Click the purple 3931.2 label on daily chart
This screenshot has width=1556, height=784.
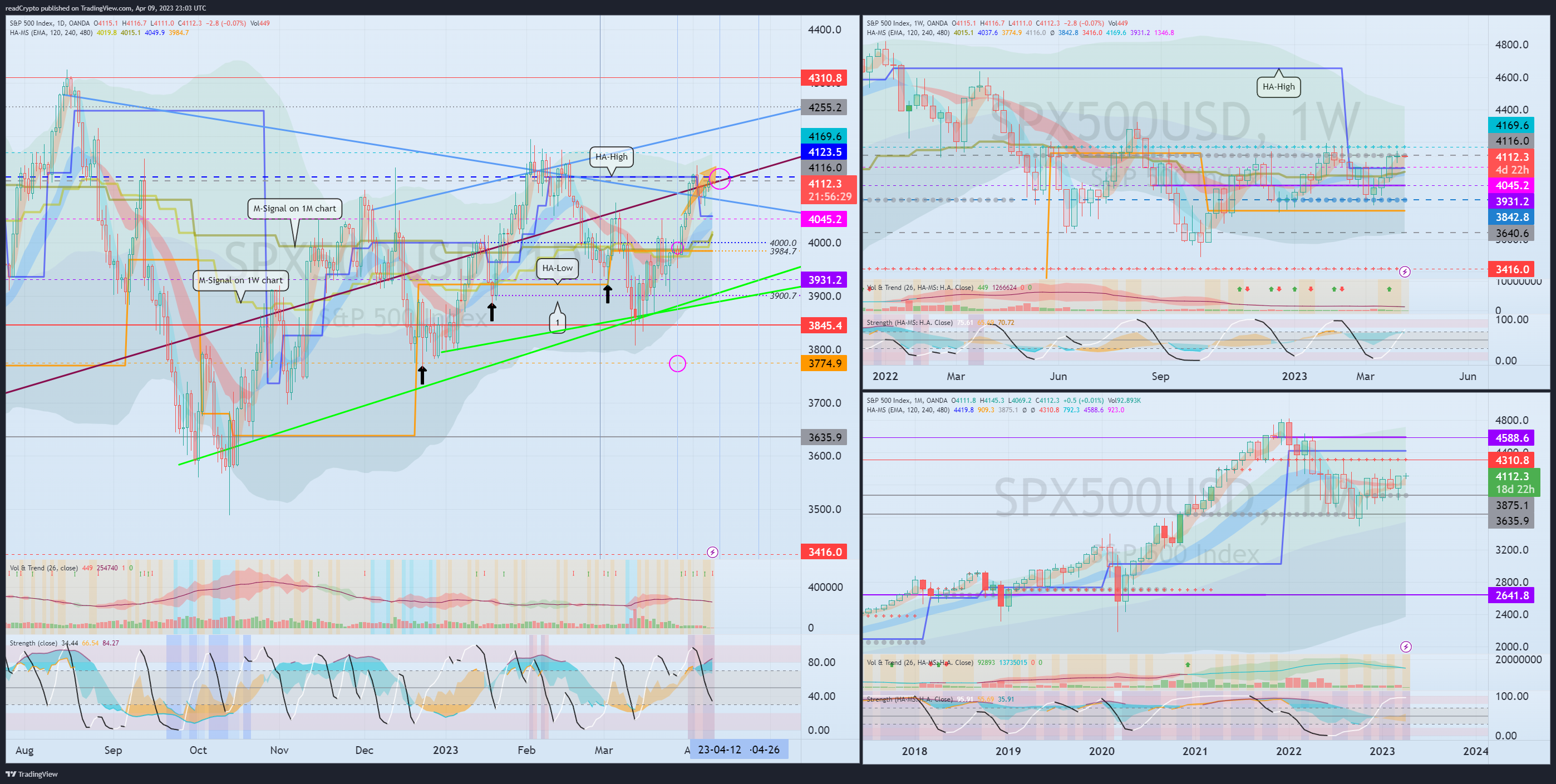pyautogui.click(x=824, y=280)
